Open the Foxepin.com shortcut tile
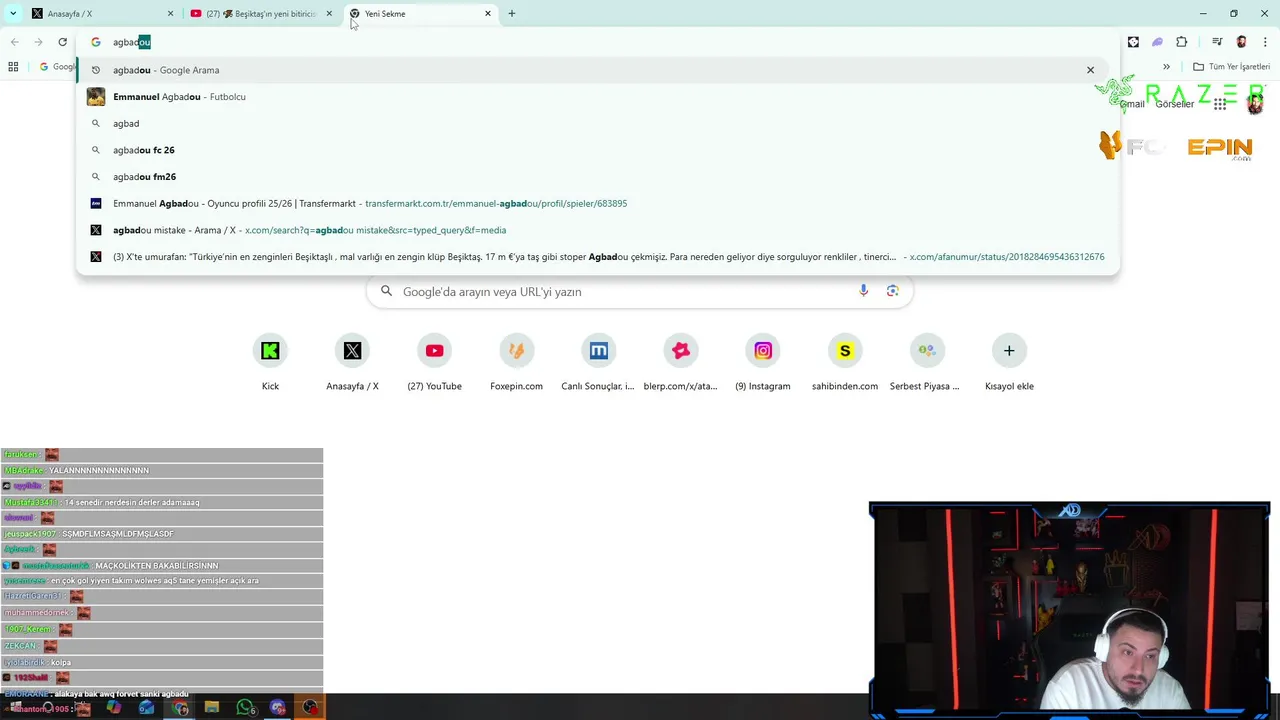1280x720 pixels. [516, 363]
